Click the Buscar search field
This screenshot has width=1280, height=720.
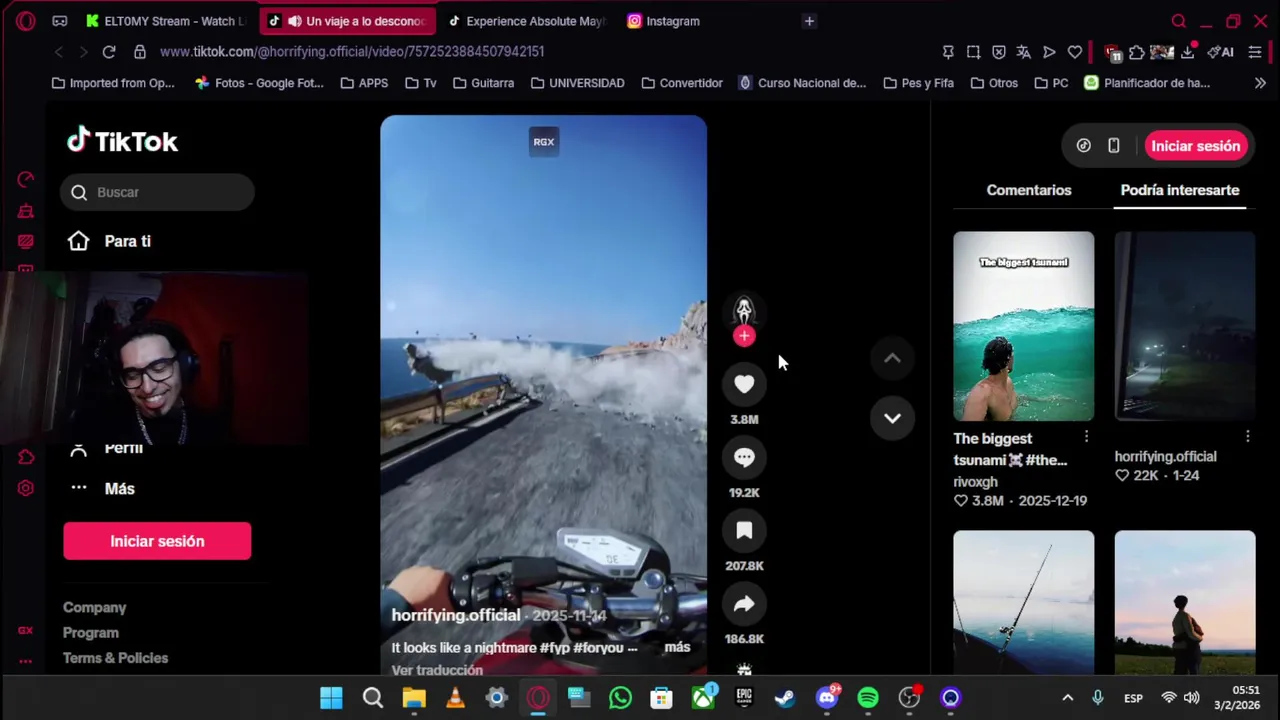pyautogui.click(x=158, y=192)
